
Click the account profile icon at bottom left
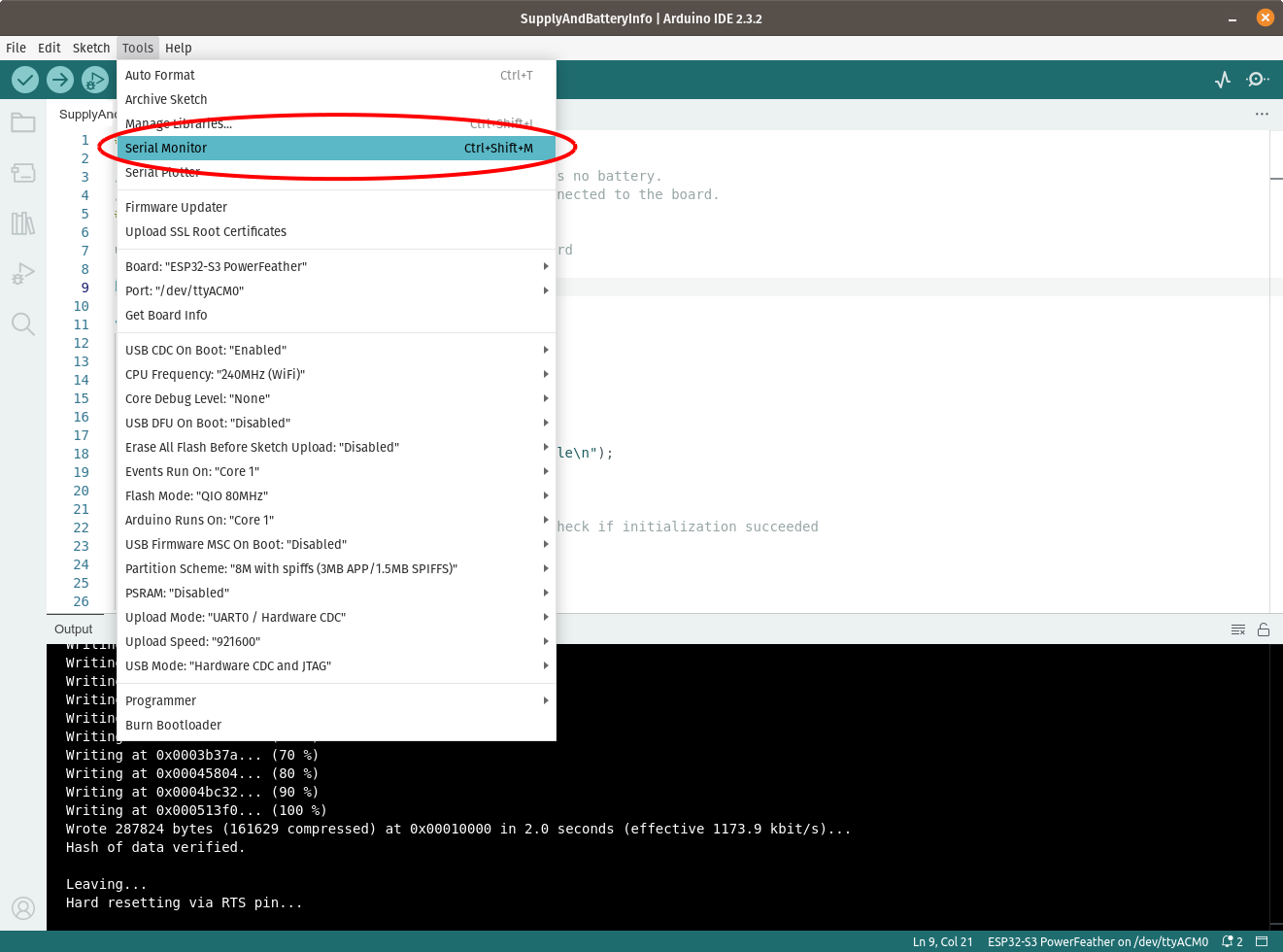[x=22, y=908]
